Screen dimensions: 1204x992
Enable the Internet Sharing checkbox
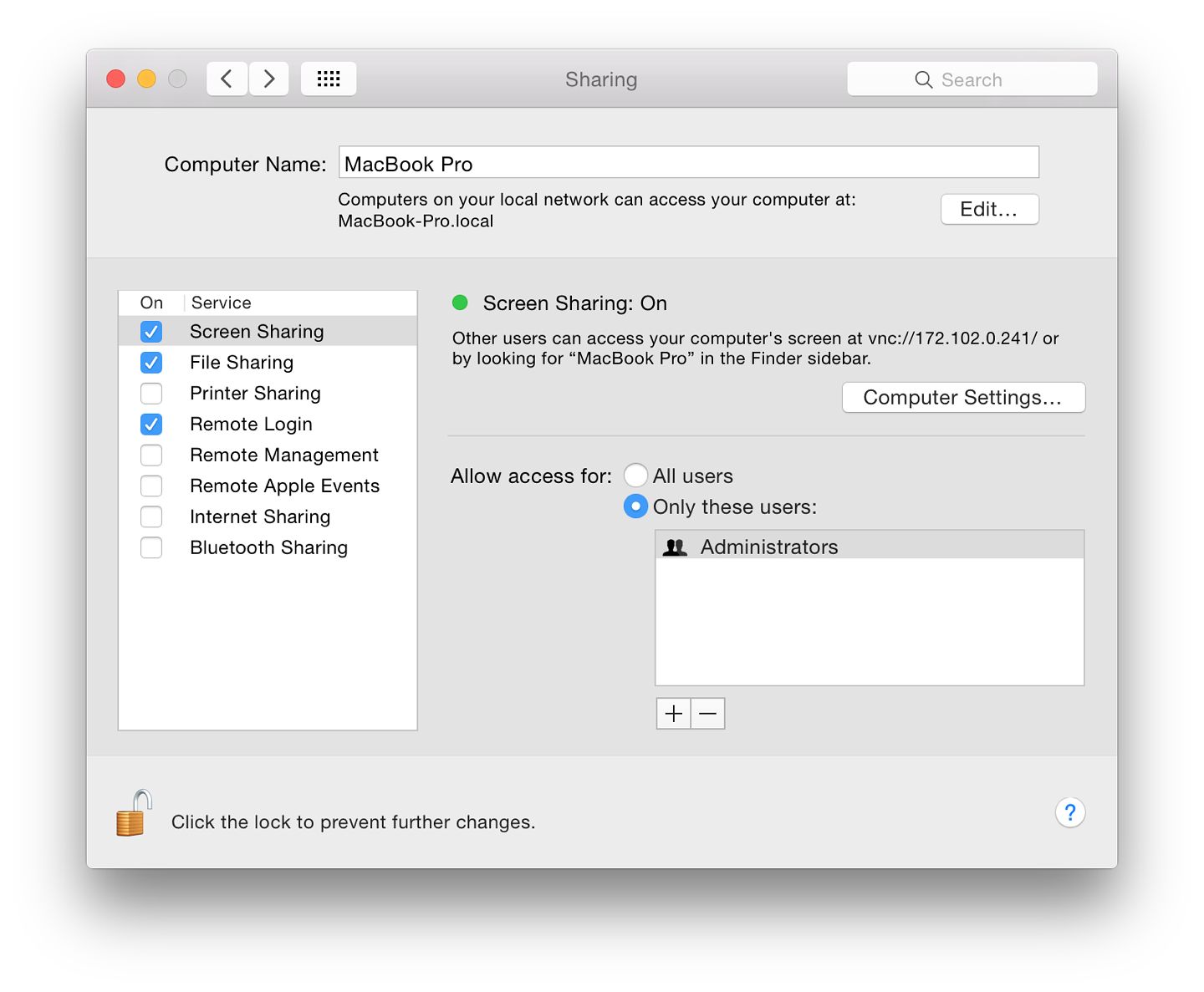click(x=151, y=517)
